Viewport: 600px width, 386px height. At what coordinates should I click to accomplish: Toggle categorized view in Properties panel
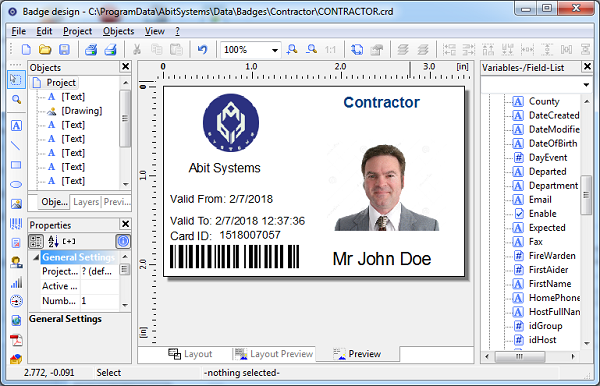[x=36, y=241]
